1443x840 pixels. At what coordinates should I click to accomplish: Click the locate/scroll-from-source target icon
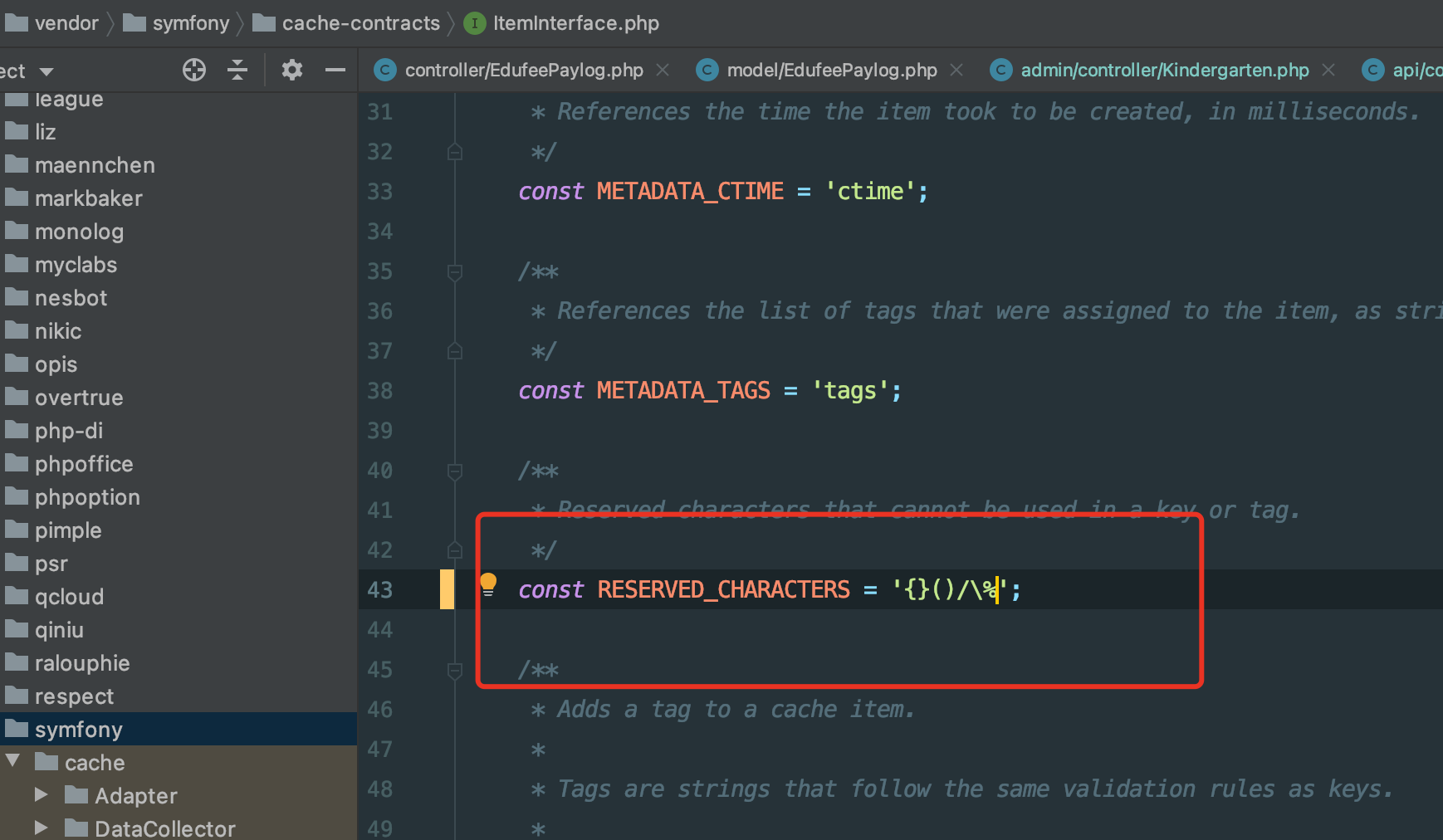[x=194, y=70]
